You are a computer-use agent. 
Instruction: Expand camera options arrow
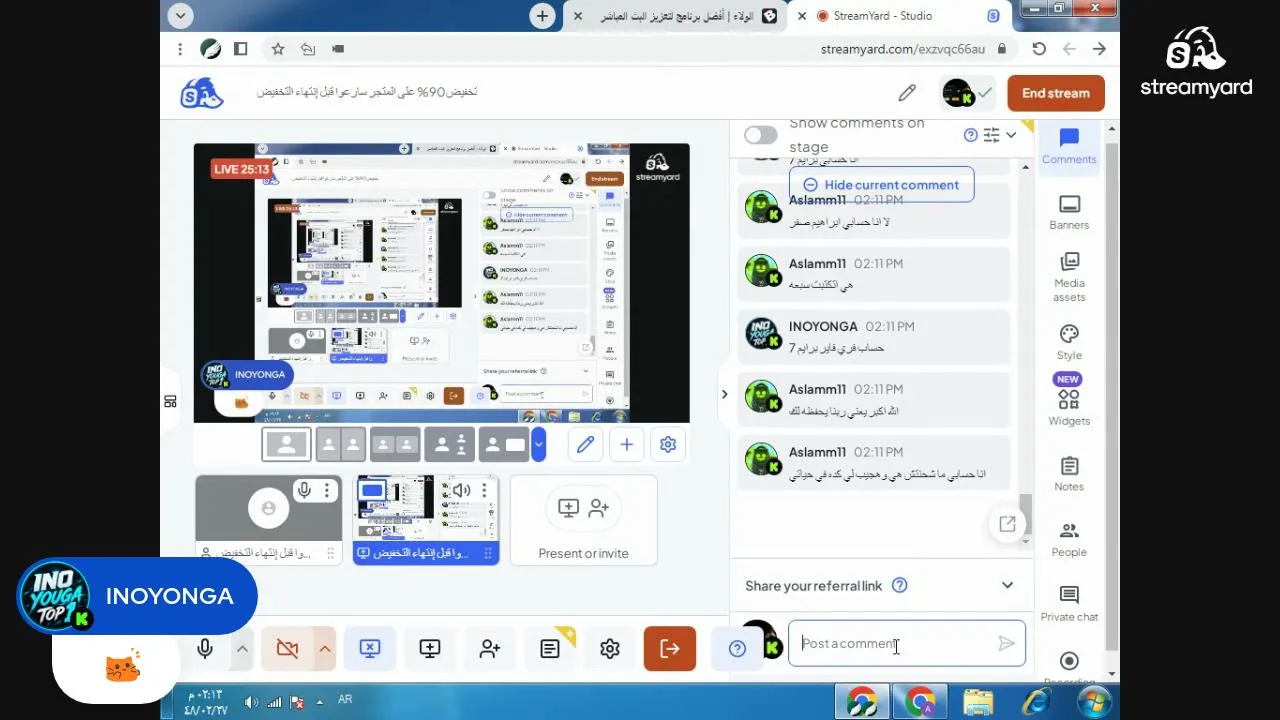click(324, 649)
